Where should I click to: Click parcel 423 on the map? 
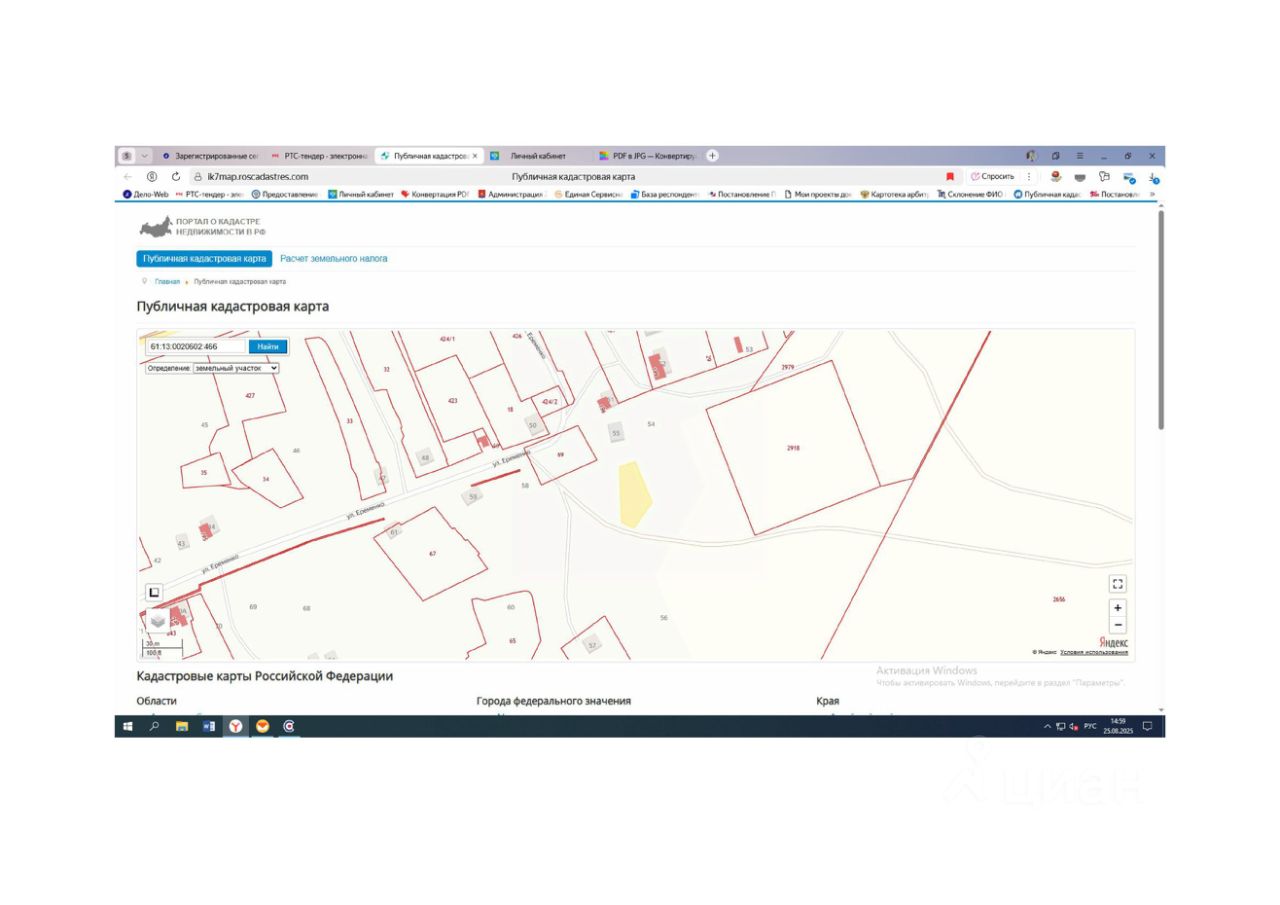452,400
